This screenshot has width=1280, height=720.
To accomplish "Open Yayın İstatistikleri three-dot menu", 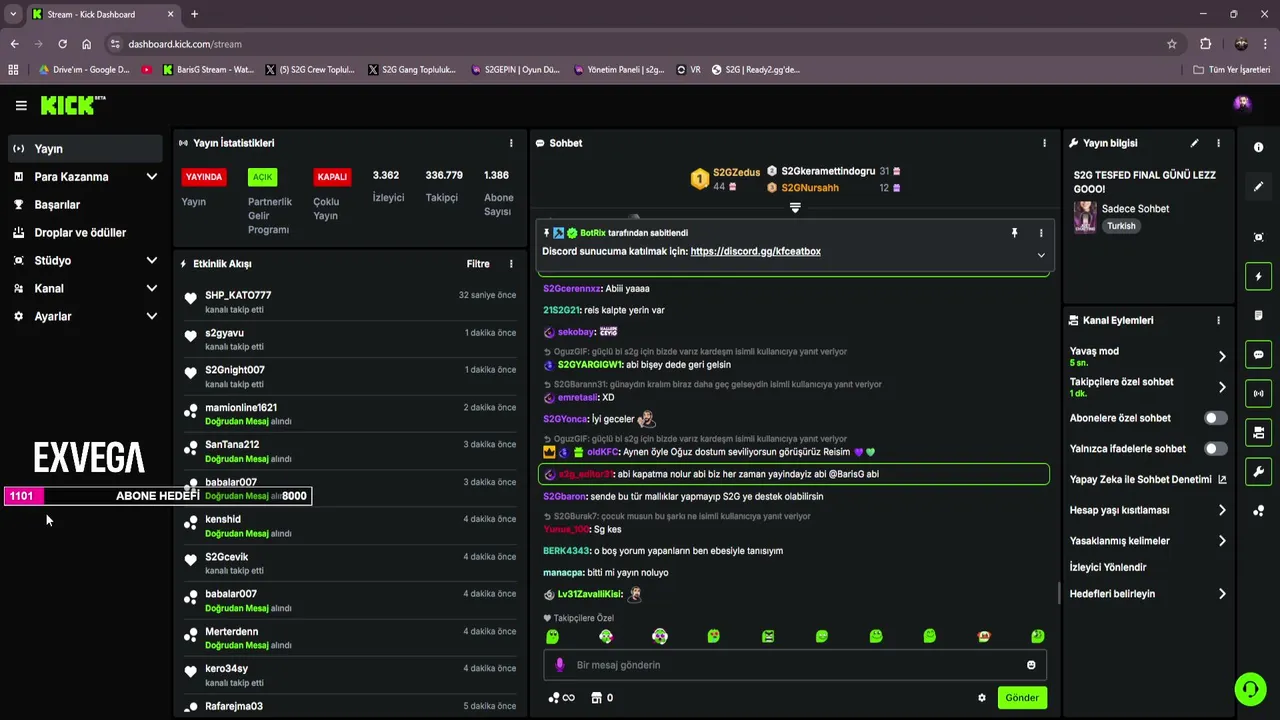I will click(x=511, y=143).
